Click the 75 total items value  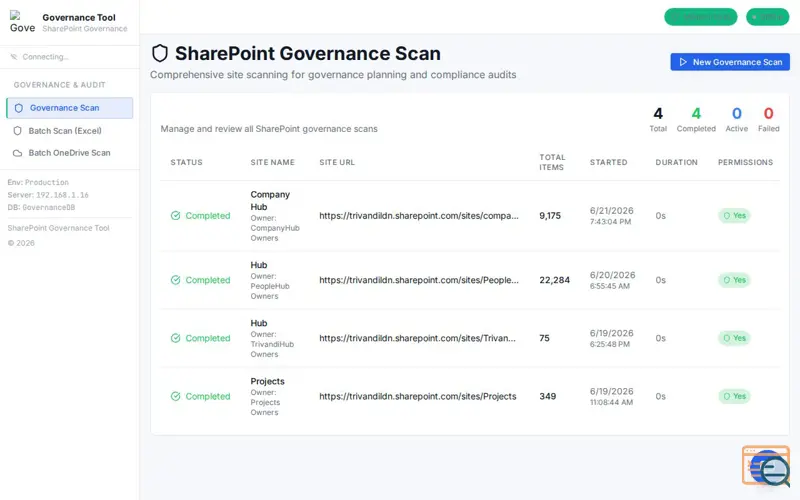pos(544,338)
